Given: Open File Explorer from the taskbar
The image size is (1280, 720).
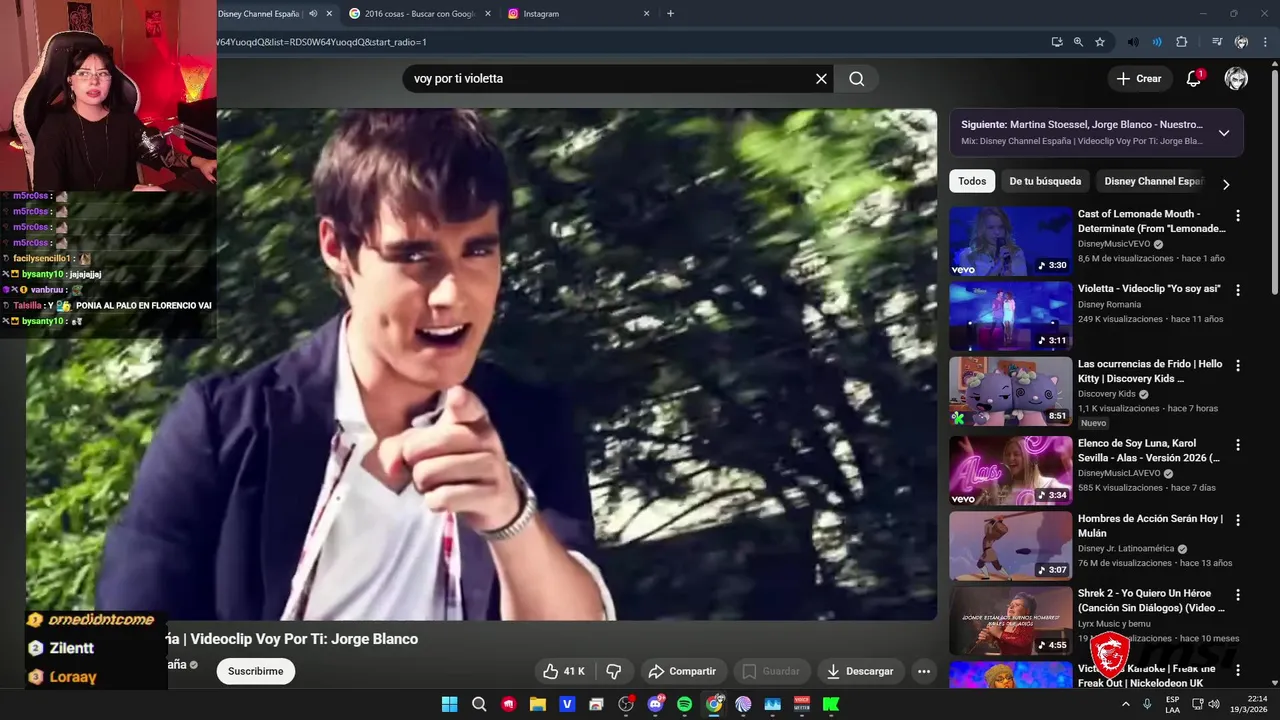Looking at the screenshot, I should [x=538, y=704].
